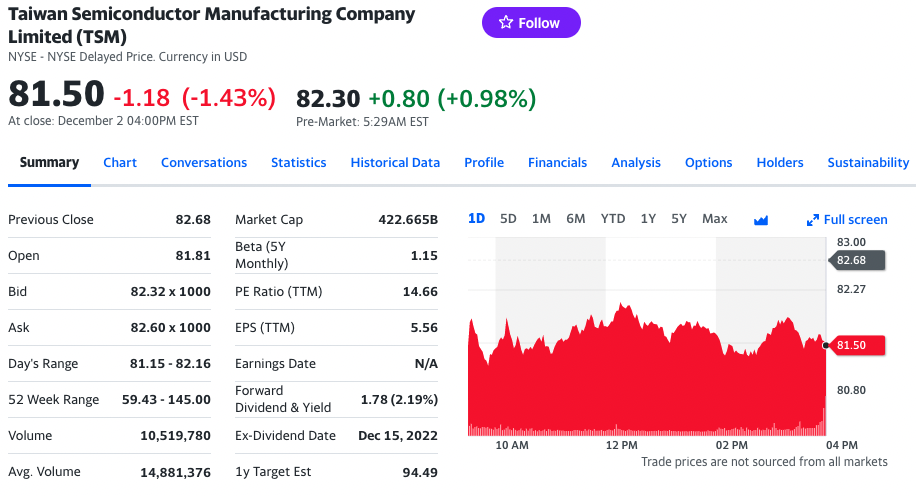Image resolution: width=916 pixels, height=496 pixels.
Task: Open the Chart tab
Action: [120, 162]
